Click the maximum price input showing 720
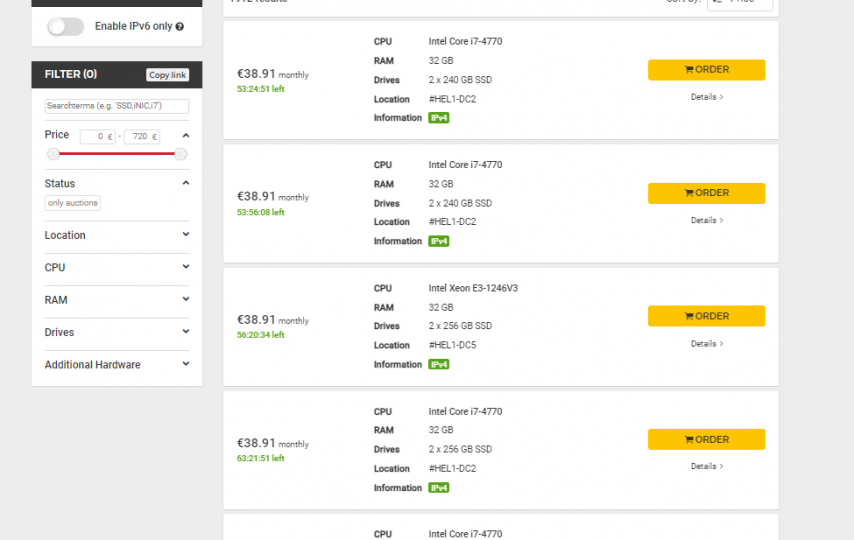This screenshot has height=540, width=854. pyautogui.click(x=142, y=136)
